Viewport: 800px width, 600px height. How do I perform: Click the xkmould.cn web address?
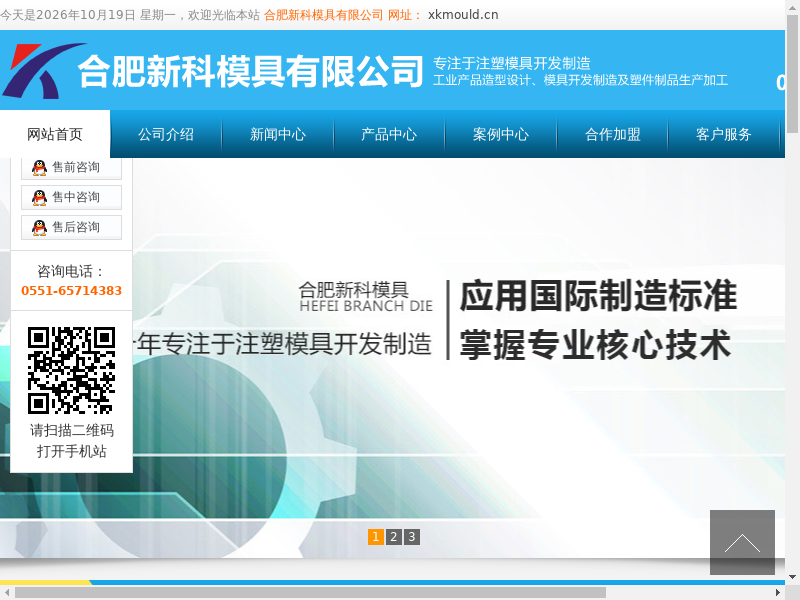(463, 15)
